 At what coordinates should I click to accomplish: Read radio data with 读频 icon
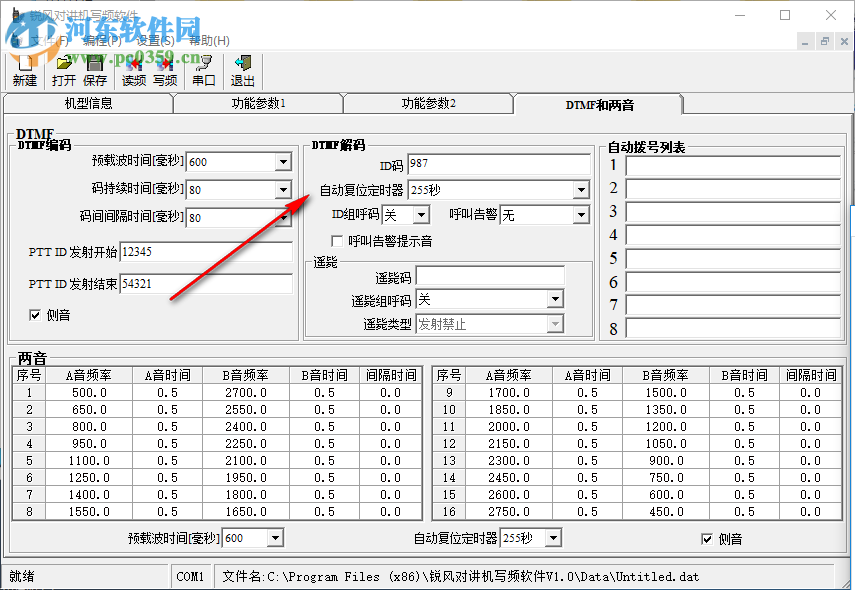coord(134,70)
